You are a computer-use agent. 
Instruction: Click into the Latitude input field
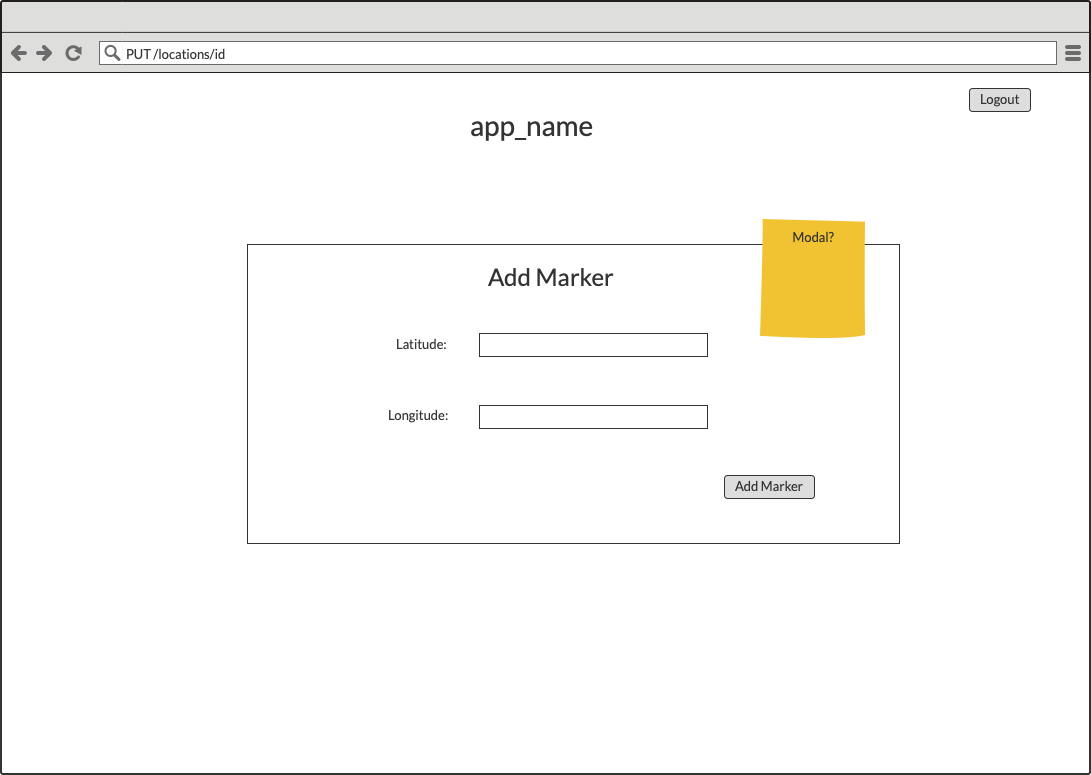593,345
